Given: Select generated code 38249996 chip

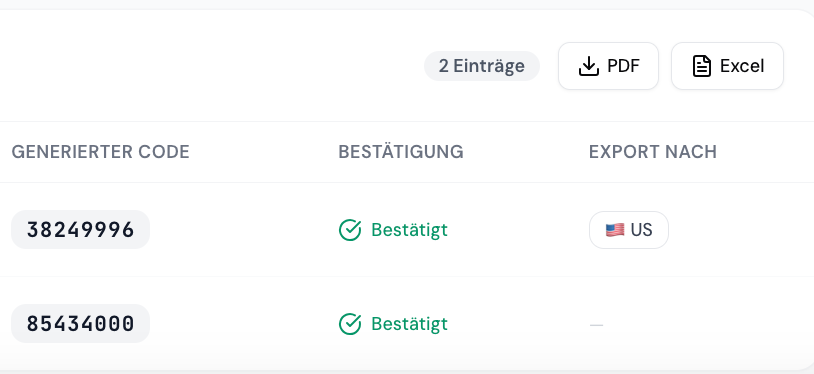Looking at the screenshot, I should (80, 230).
